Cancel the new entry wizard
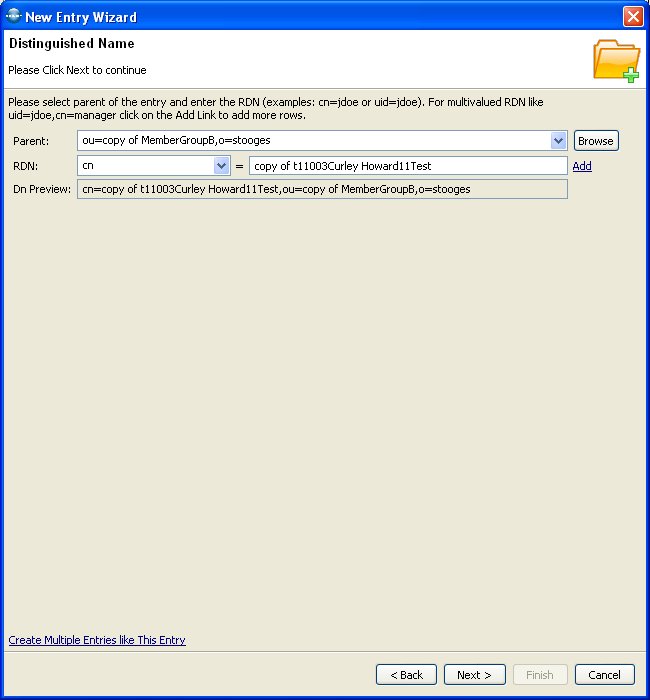Viewport: 650px width, 700px height. click(x=604, y=675)
